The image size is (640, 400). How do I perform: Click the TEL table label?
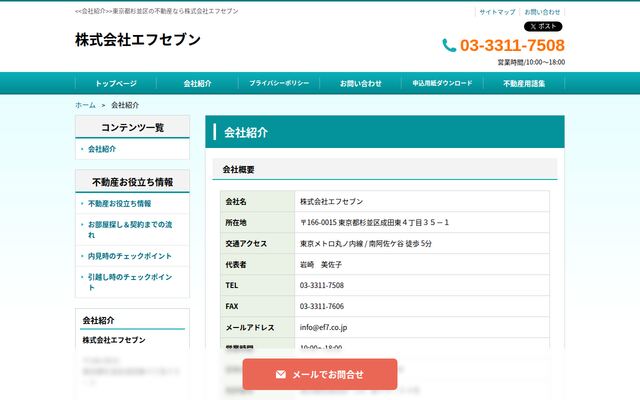(231, 285)
